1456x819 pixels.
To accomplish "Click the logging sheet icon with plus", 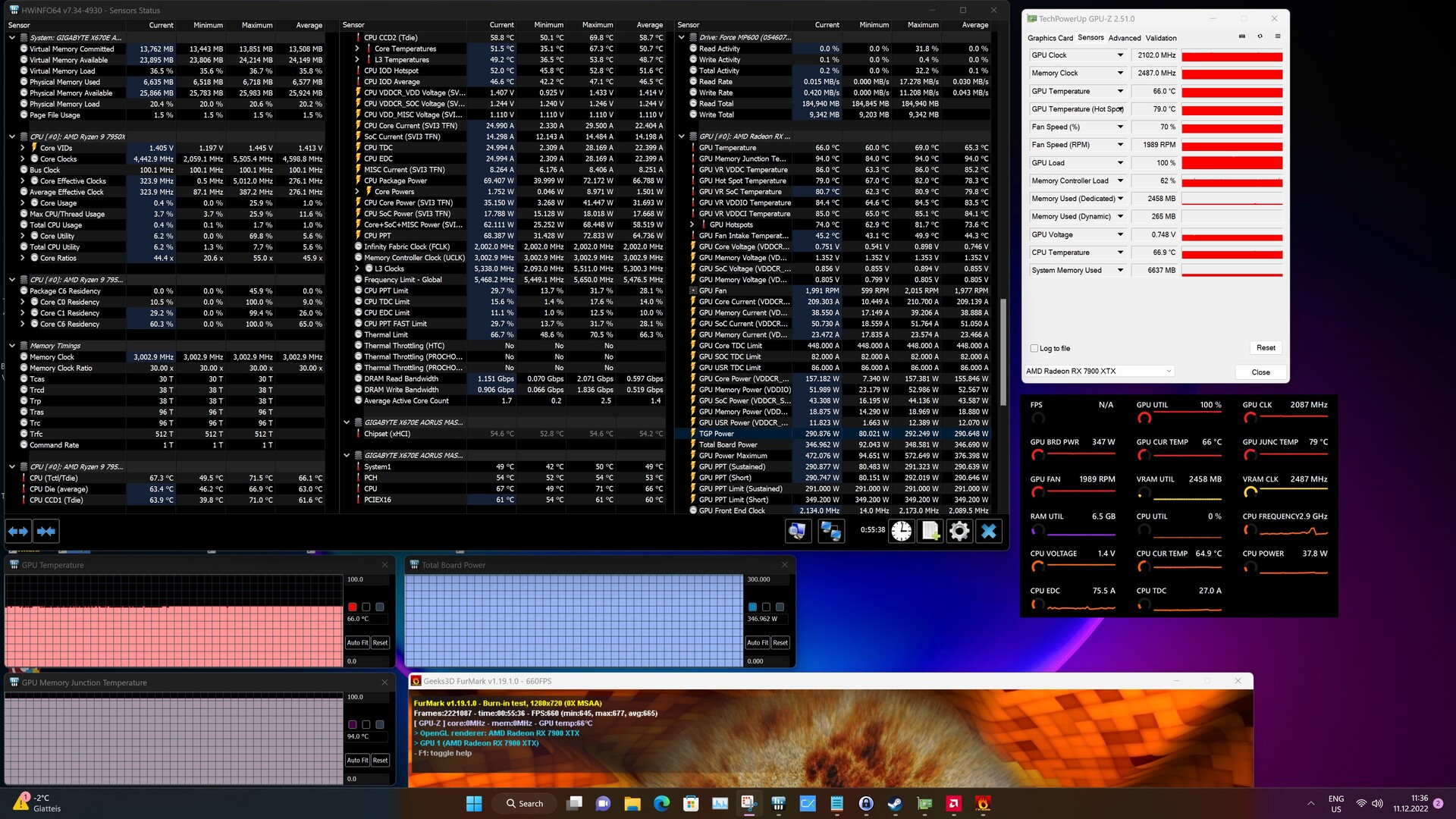I will coord(930,532).
